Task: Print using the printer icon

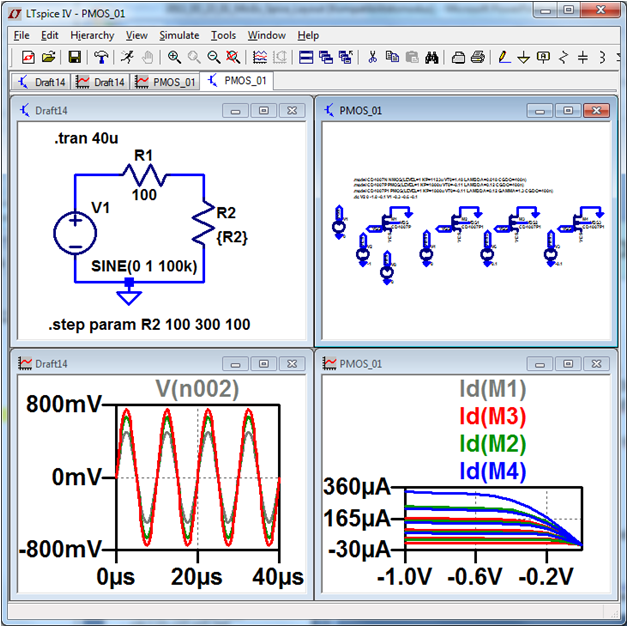Action: point(478,57)
